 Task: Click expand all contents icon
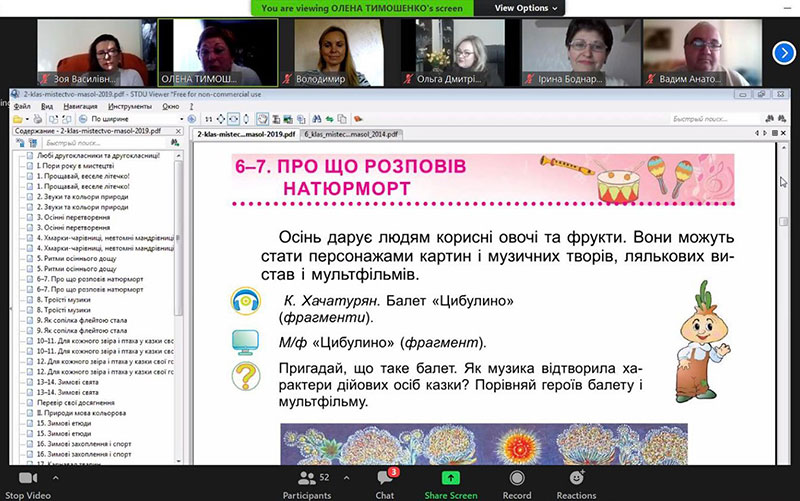coord(20,143)
